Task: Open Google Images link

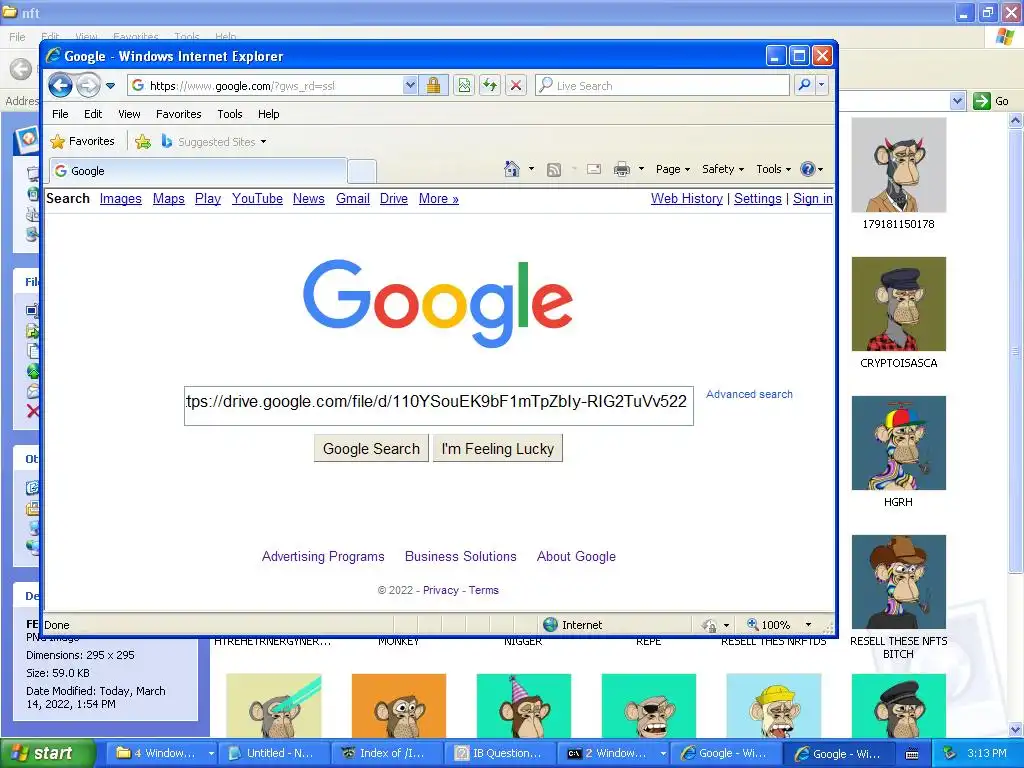Action: pos(121,199)
